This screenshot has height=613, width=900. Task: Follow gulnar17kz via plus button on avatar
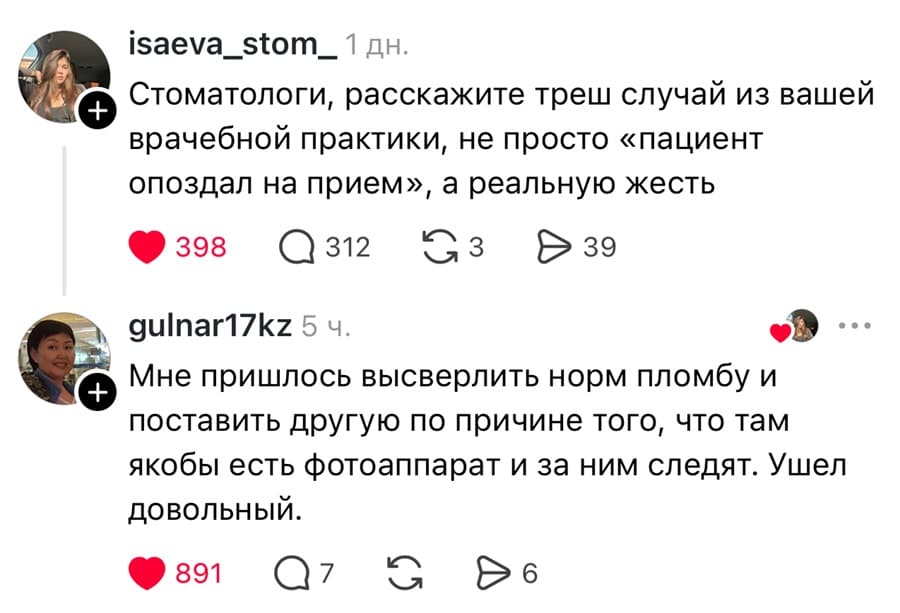[x=96, y=392]
